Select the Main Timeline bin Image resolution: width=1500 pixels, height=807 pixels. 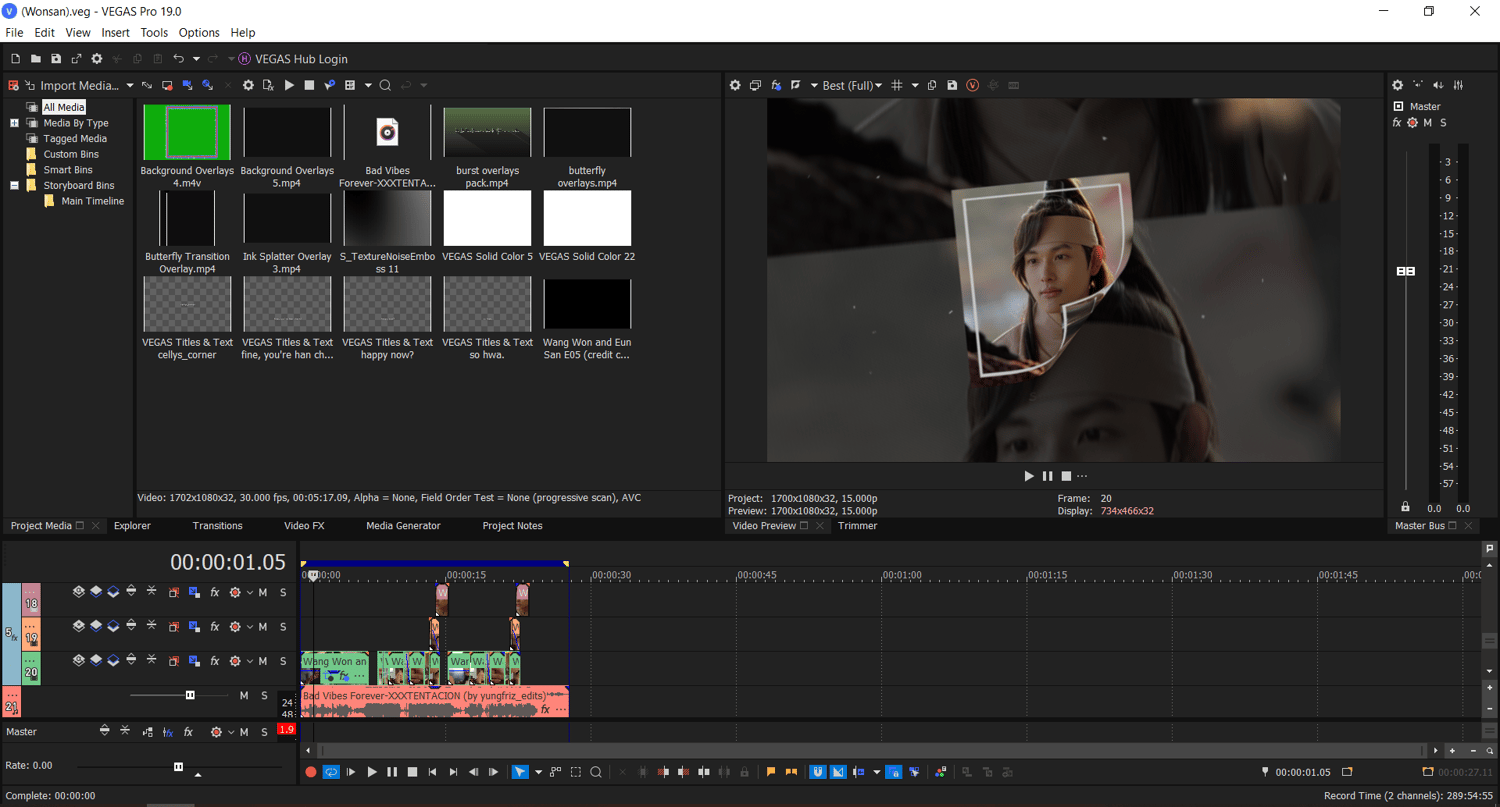click(x=93, y=201)
